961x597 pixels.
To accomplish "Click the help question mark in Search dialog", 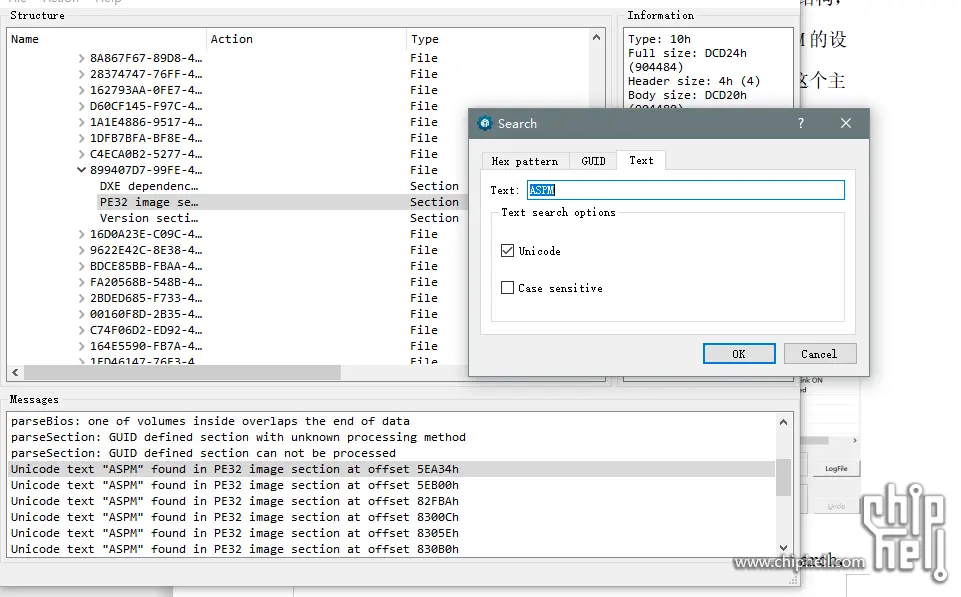I will (800, 123).
